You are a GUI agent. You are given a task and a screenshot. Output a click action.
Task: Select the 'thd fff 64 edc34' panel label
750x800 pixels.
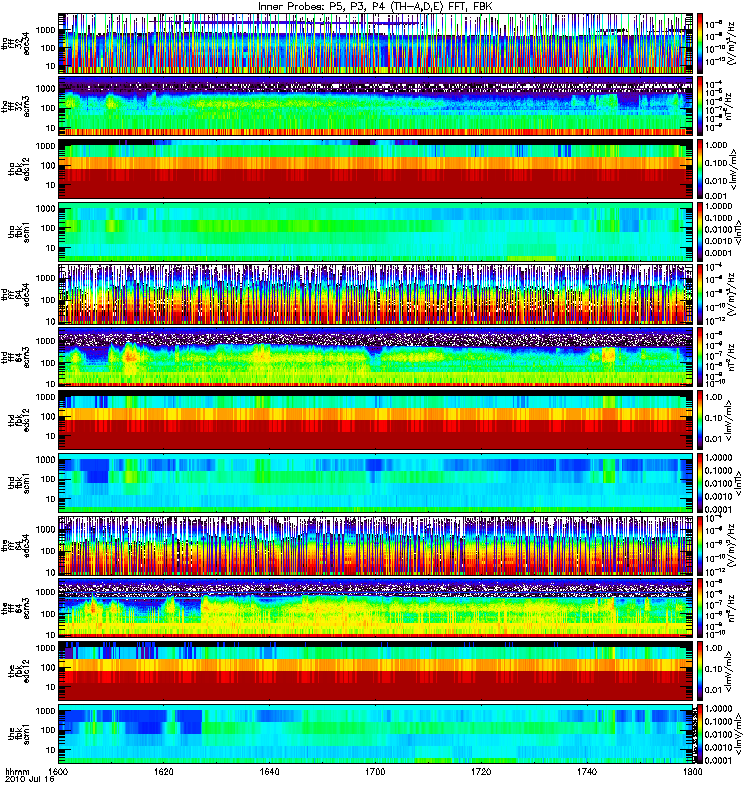tap(16, 294)
